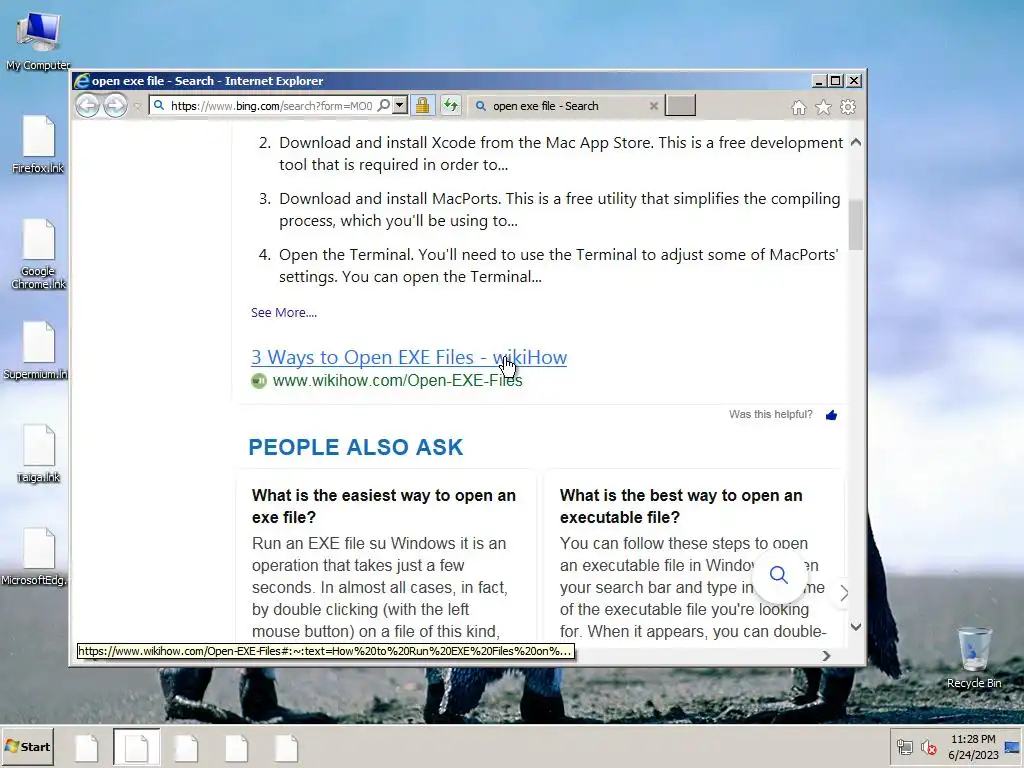Select the Taiga.lnk desktop shortcut

point(38,454)
